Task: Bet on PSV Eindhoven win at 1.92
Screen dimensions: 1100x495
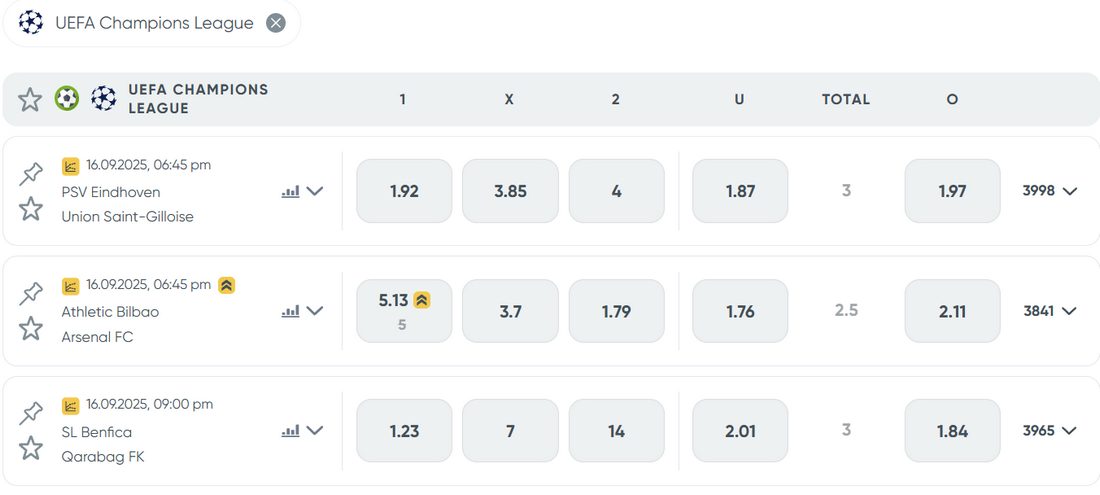Action: pos(404,191)
